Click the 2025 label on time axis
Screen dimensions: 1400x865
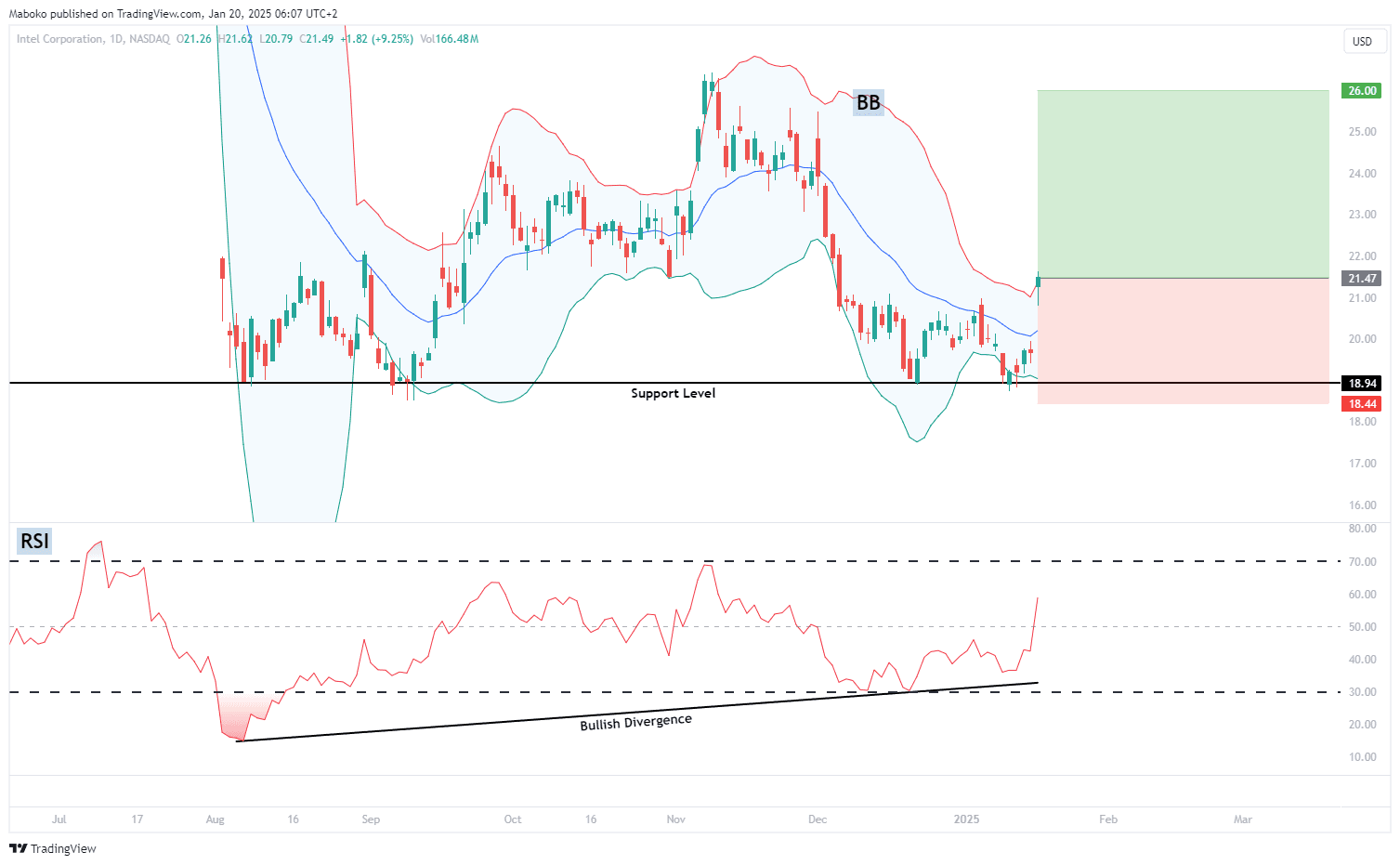(x=967, y=819)
